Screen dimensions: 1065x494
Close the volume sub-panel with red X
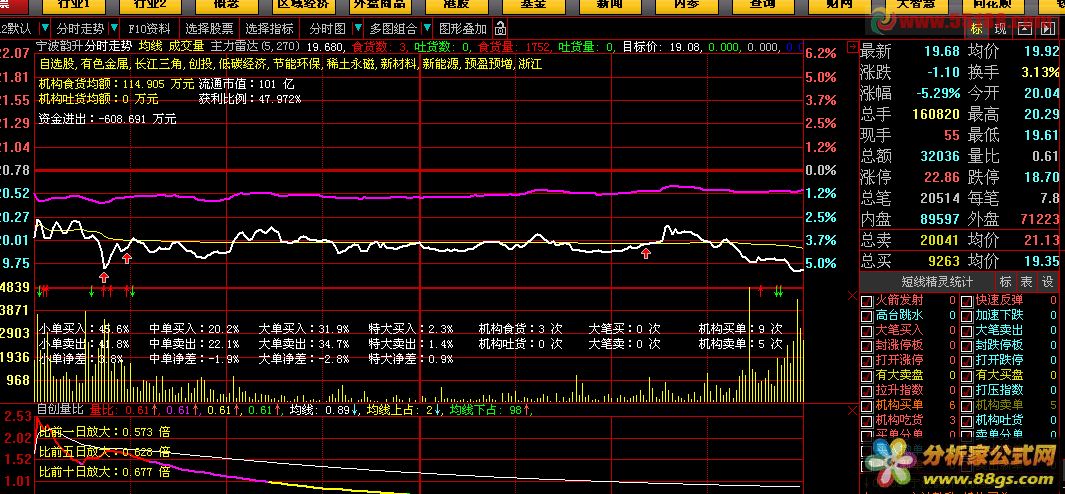pos(852,295)
